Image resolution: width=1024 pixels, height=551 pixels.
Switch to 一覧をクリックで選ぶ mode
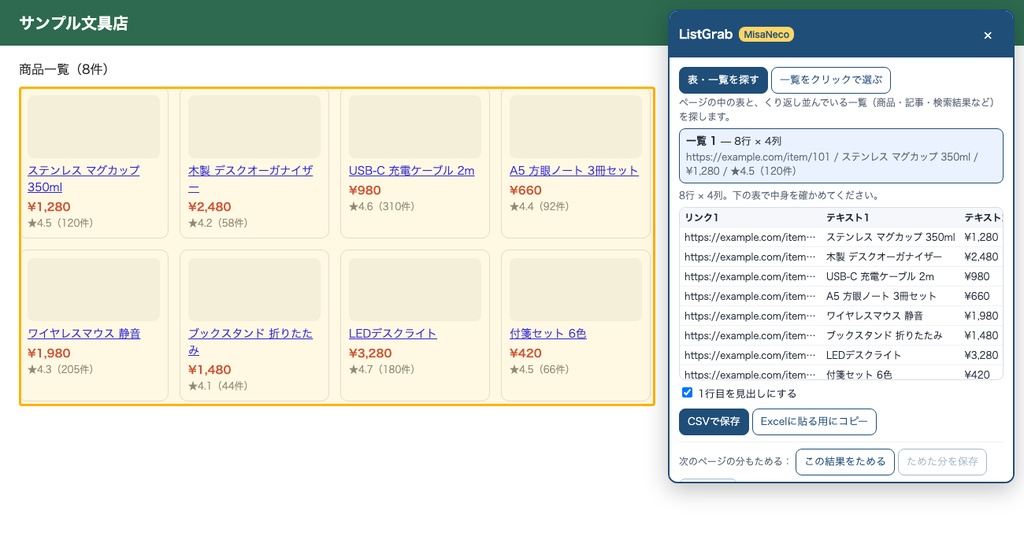[x=831, y=80]
